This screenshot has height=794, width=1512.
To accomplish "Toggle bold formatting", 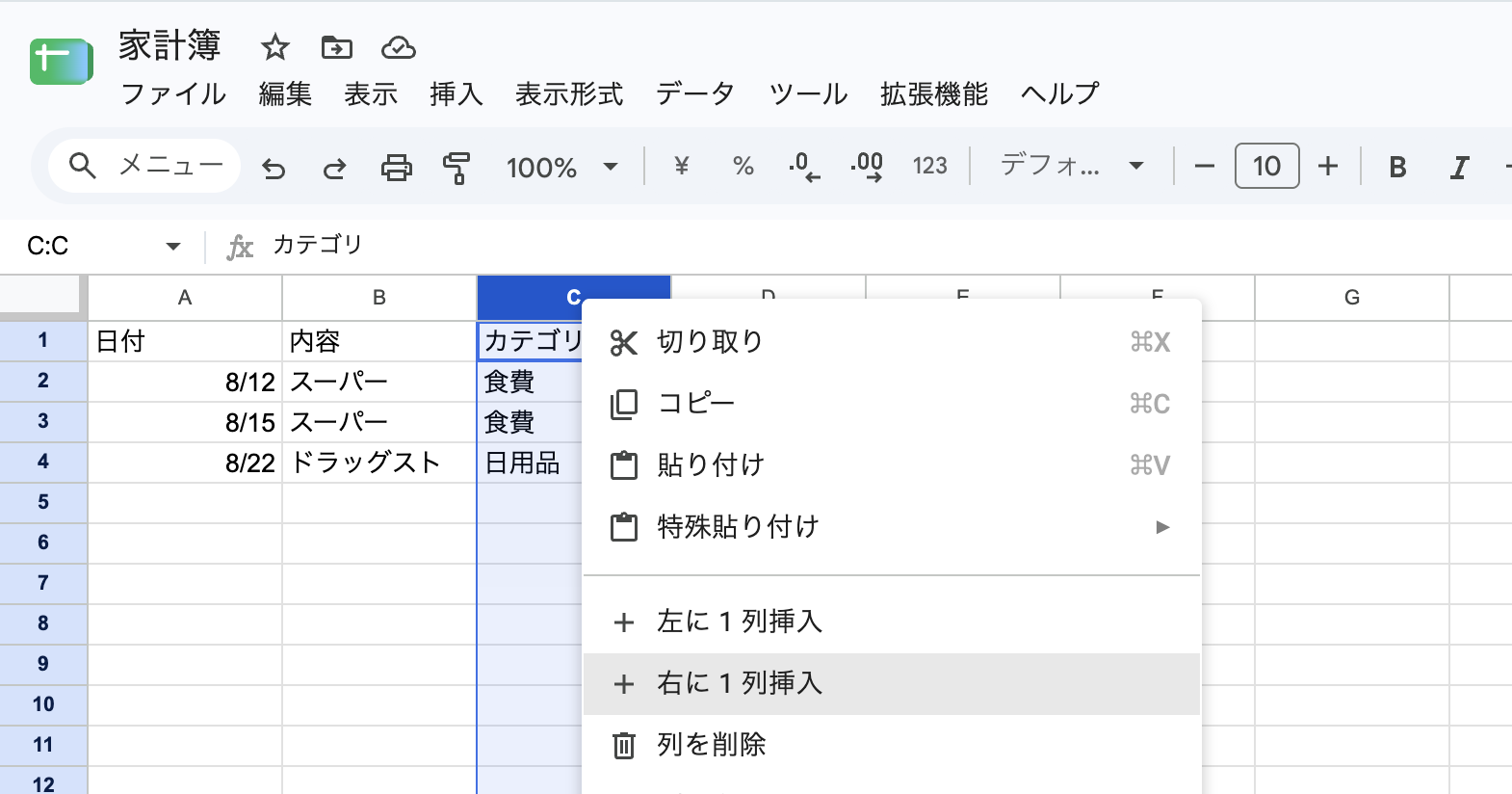I will pos(1397,167).
